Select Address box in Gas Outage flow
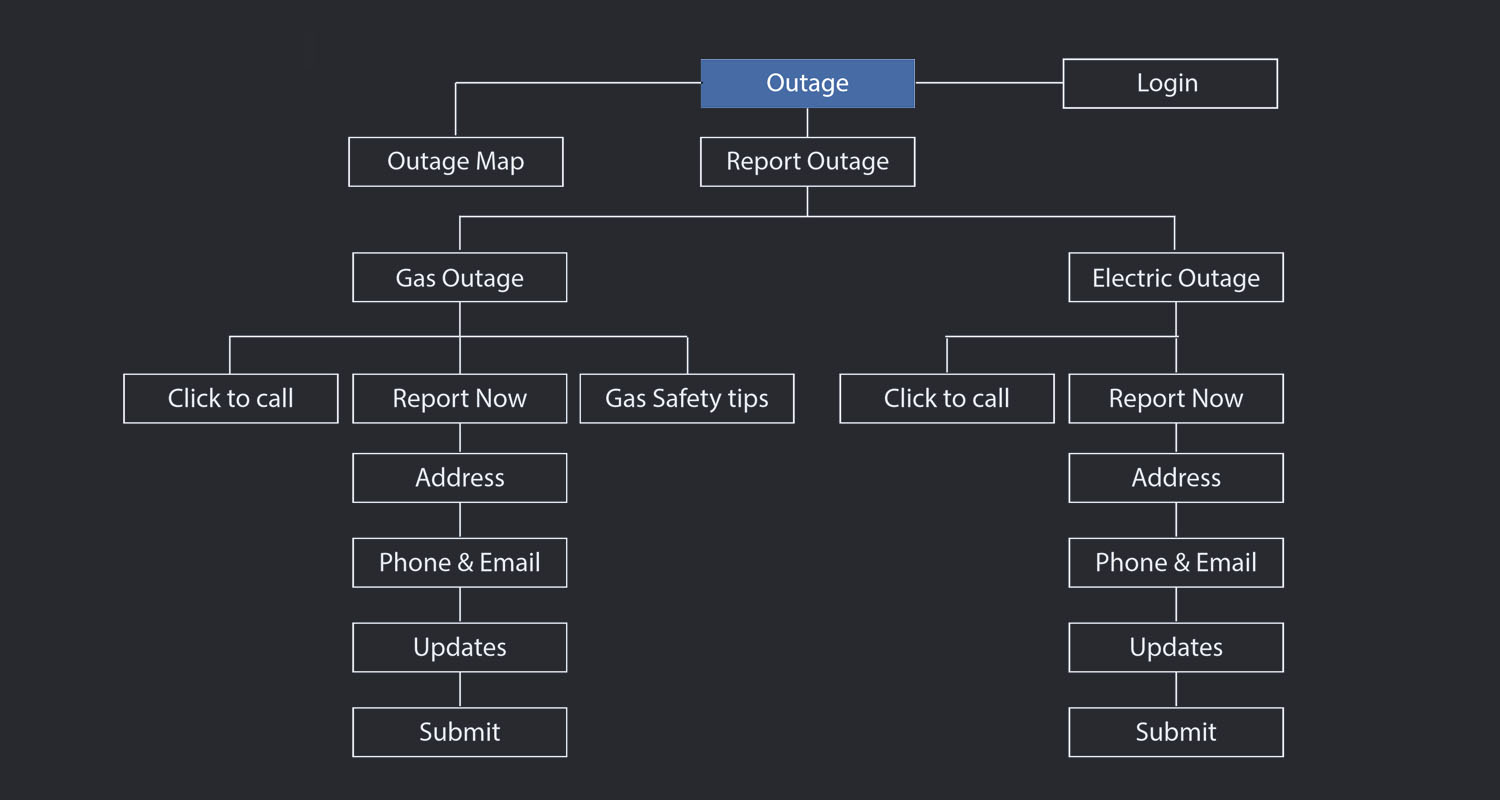Viewport: 1500px width, 800px height. point(459,478)
